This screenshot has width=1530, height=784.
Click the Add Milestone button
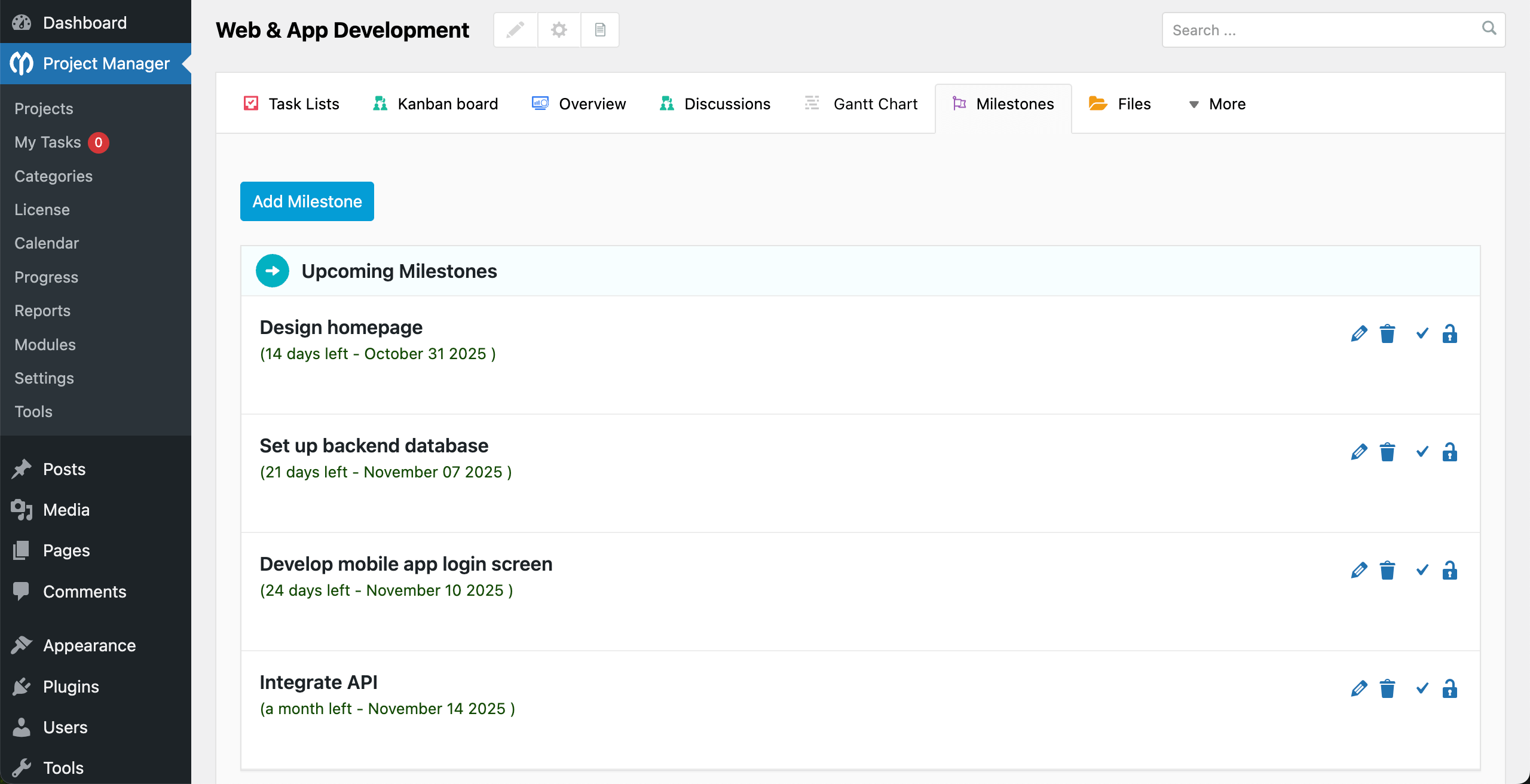tap(307, 201)
